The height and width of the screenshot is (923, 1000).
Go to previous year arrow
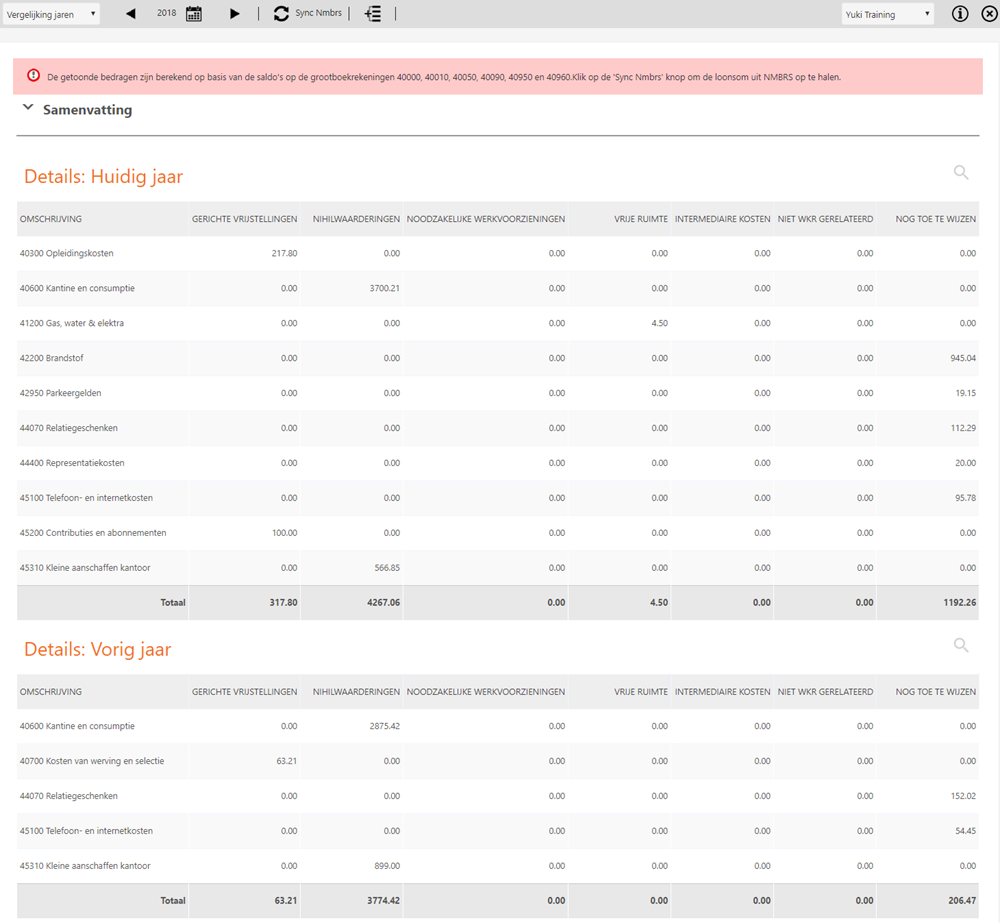point(131,13)
